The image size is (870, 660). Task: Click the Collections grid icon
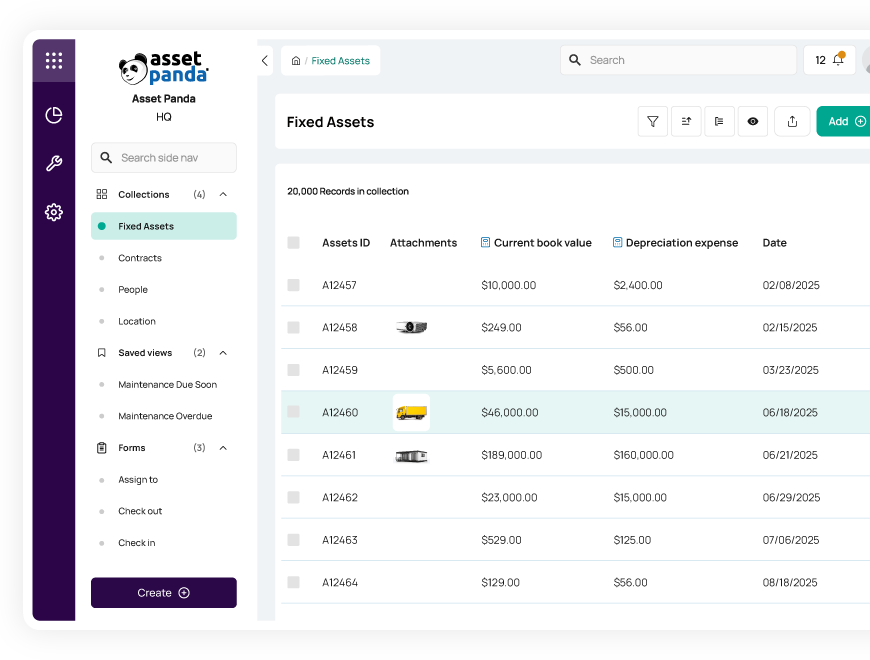(102, 194)
